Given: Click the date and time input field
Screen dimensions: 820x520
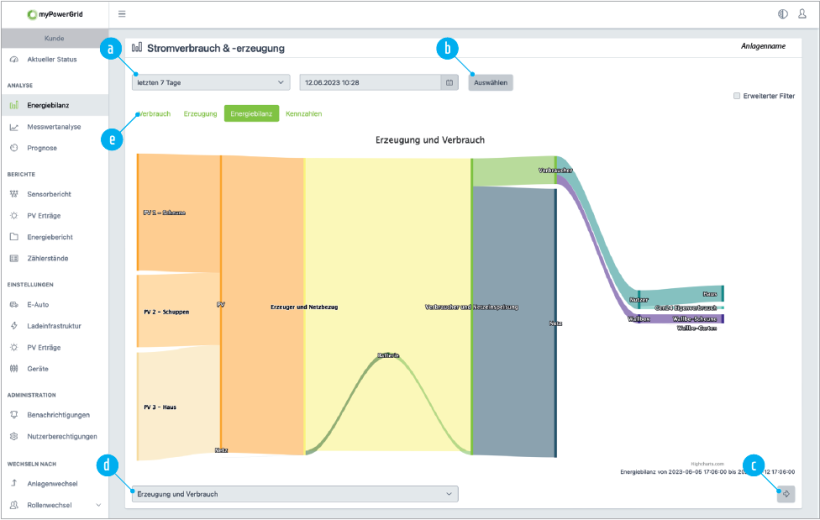Looking at the screenshot, I should (x=370, y=83).
